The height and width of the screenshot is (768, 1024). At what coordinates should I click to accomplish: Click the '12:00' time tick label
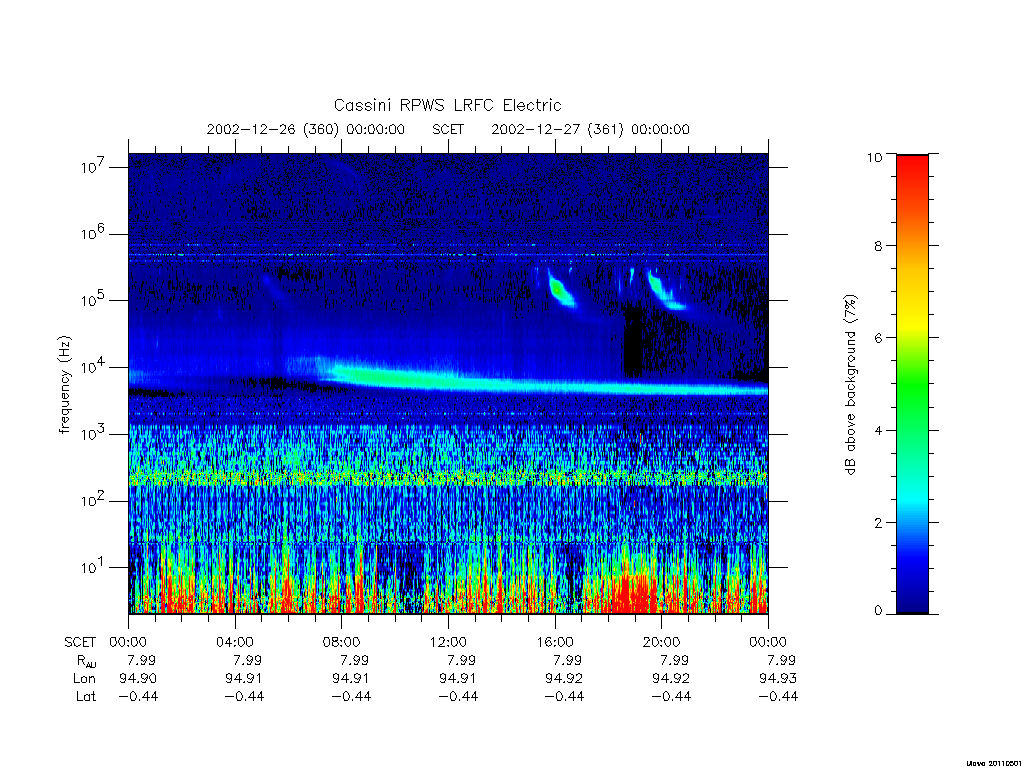click(448, 642)
